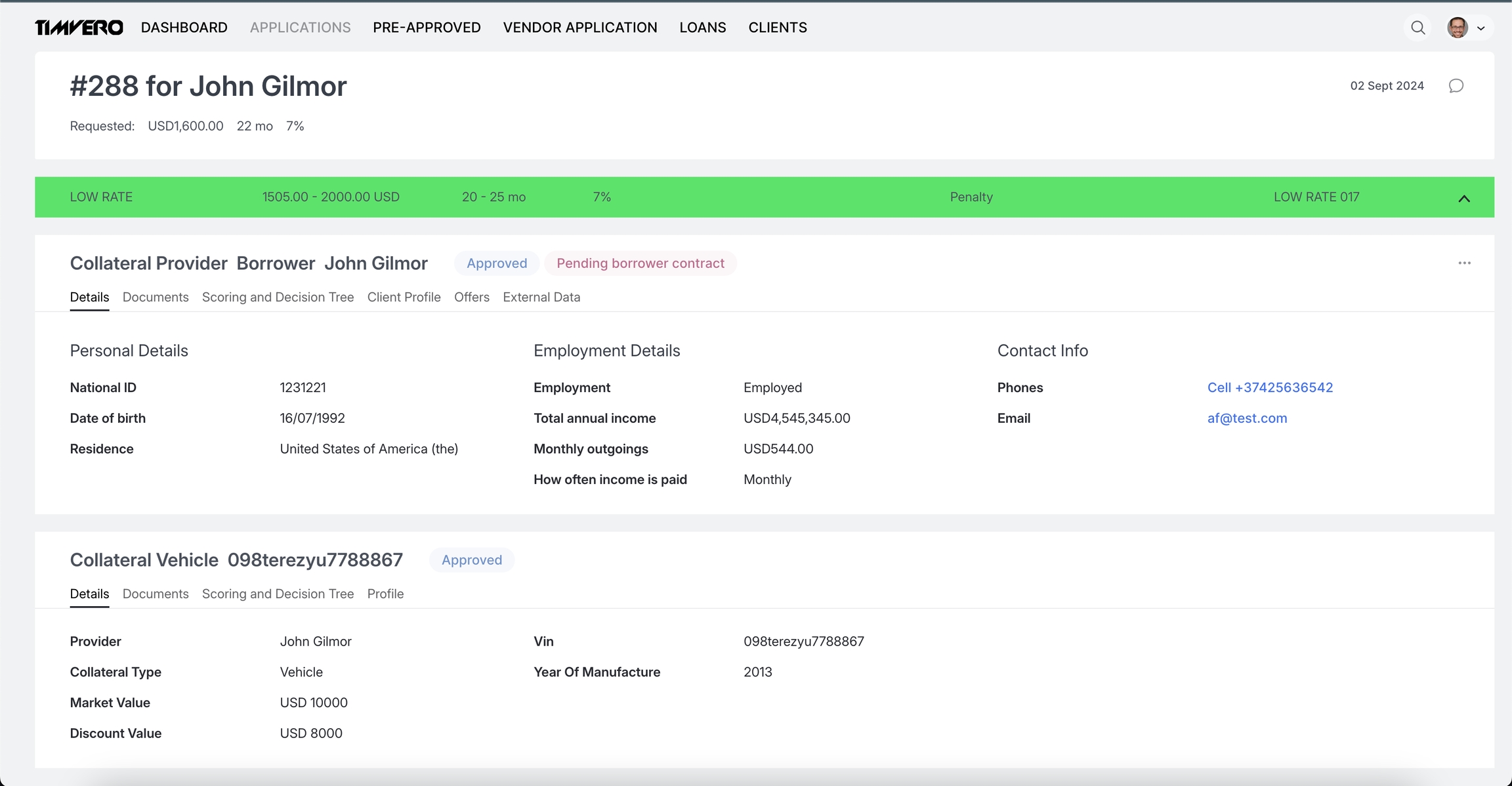Open borrower Scoring and Decision Tree tab

coord(278,297)
